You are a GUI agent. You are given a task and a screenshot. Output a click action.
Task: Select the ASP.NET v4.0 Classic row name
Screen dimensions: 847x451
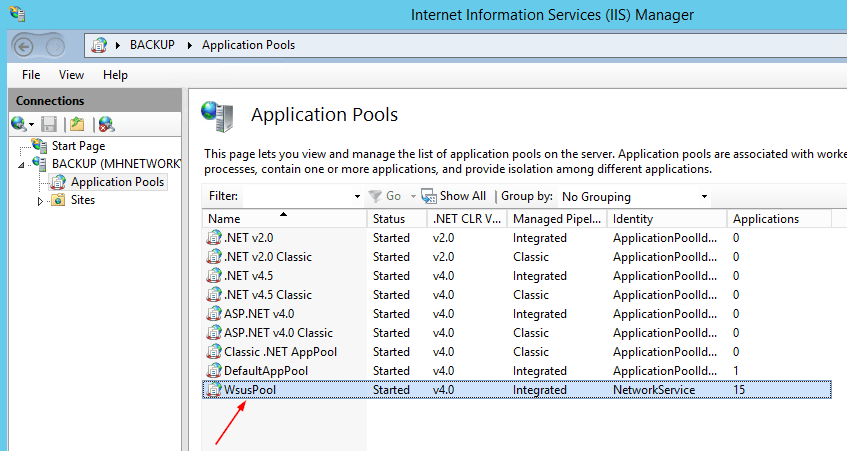point(278,333)
